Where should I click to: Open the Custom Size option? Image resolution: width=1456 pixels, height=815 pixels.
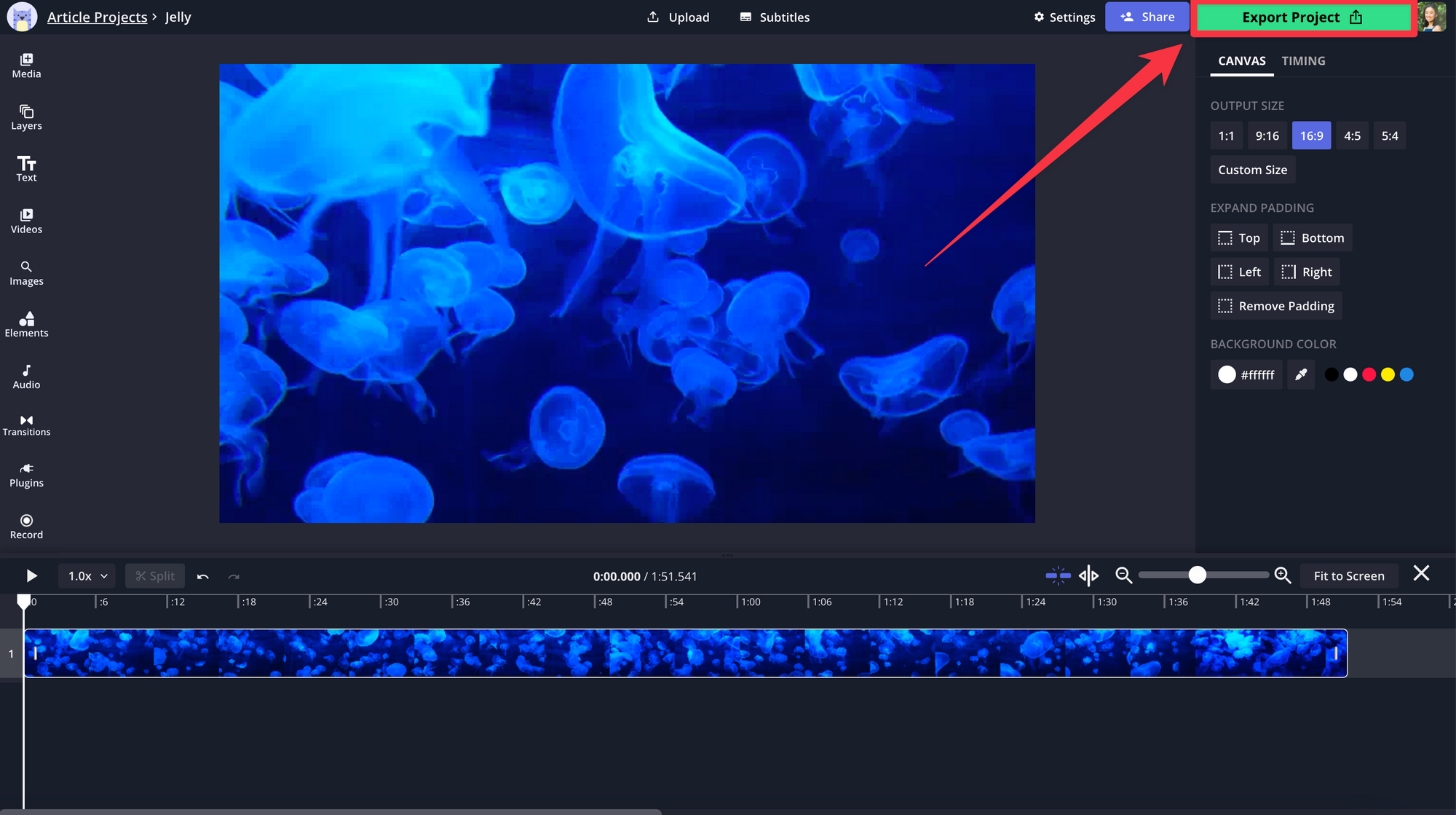1252,170
